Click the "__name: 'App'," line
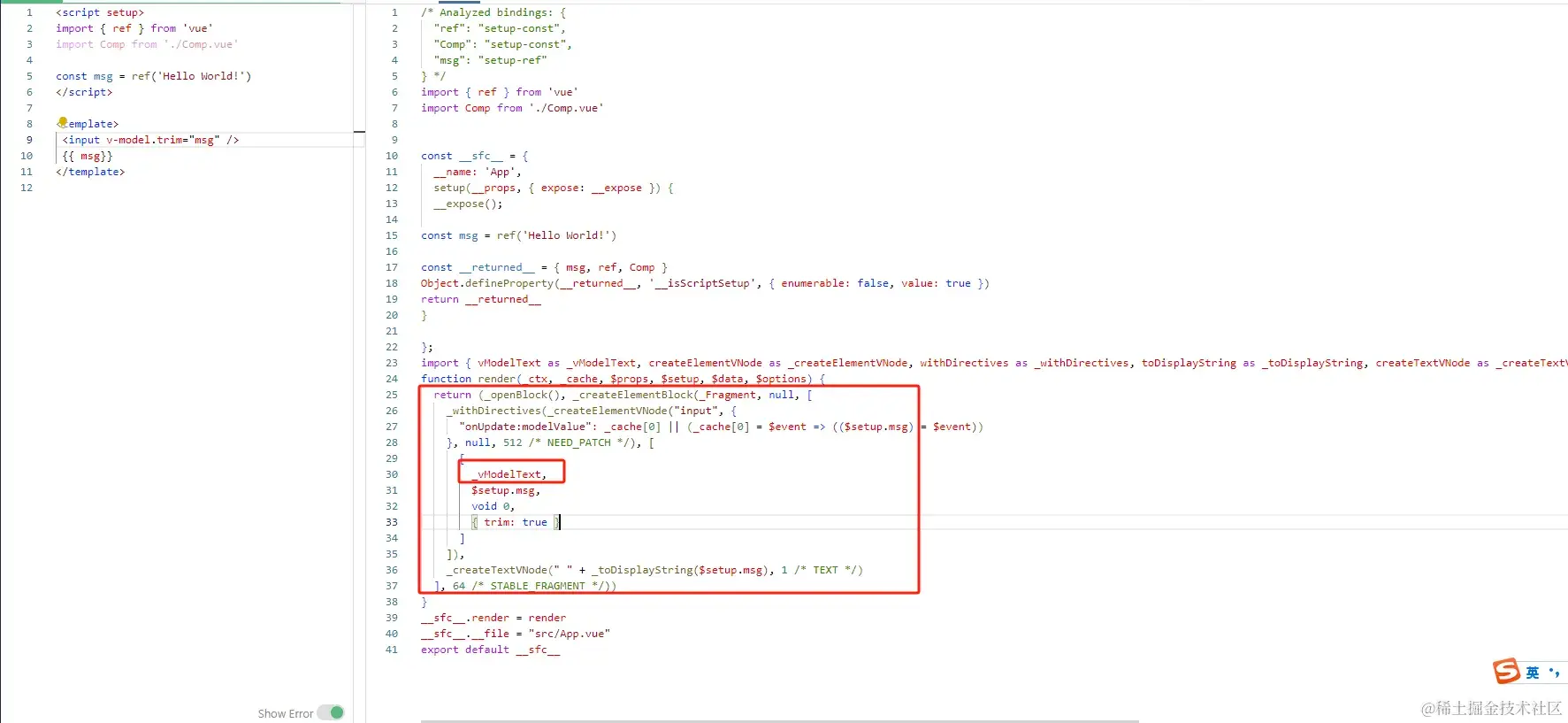1568x723 pixels. pos(478,172)
